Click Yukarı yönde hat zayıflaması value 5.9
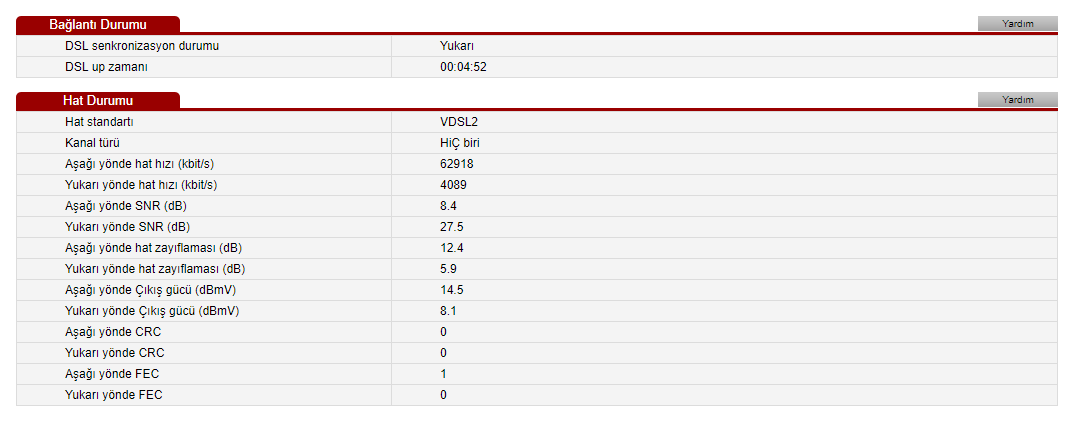The image size is (1087, 431). tap(449, 269)
